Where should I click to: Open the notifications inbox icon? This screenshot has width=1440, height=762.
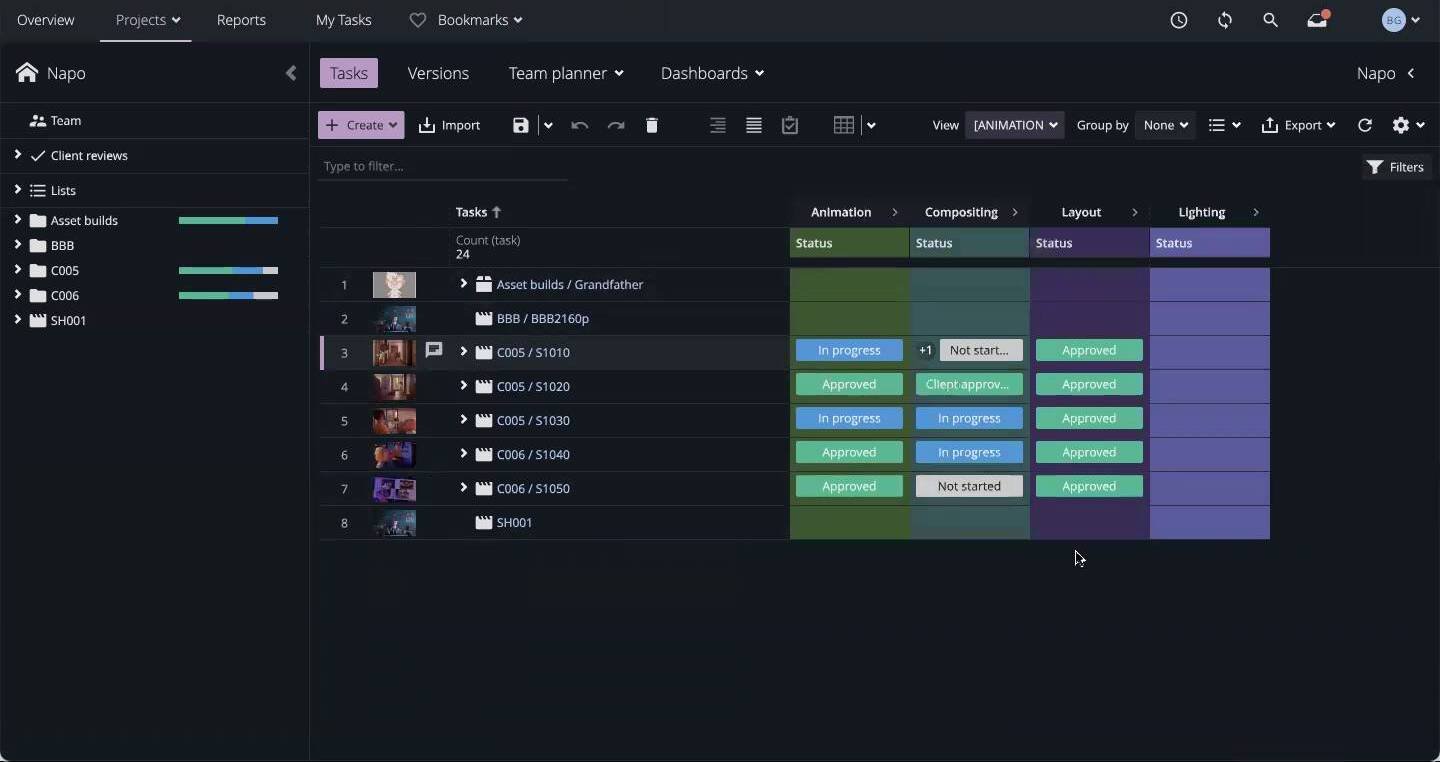tap(1318, 19)
